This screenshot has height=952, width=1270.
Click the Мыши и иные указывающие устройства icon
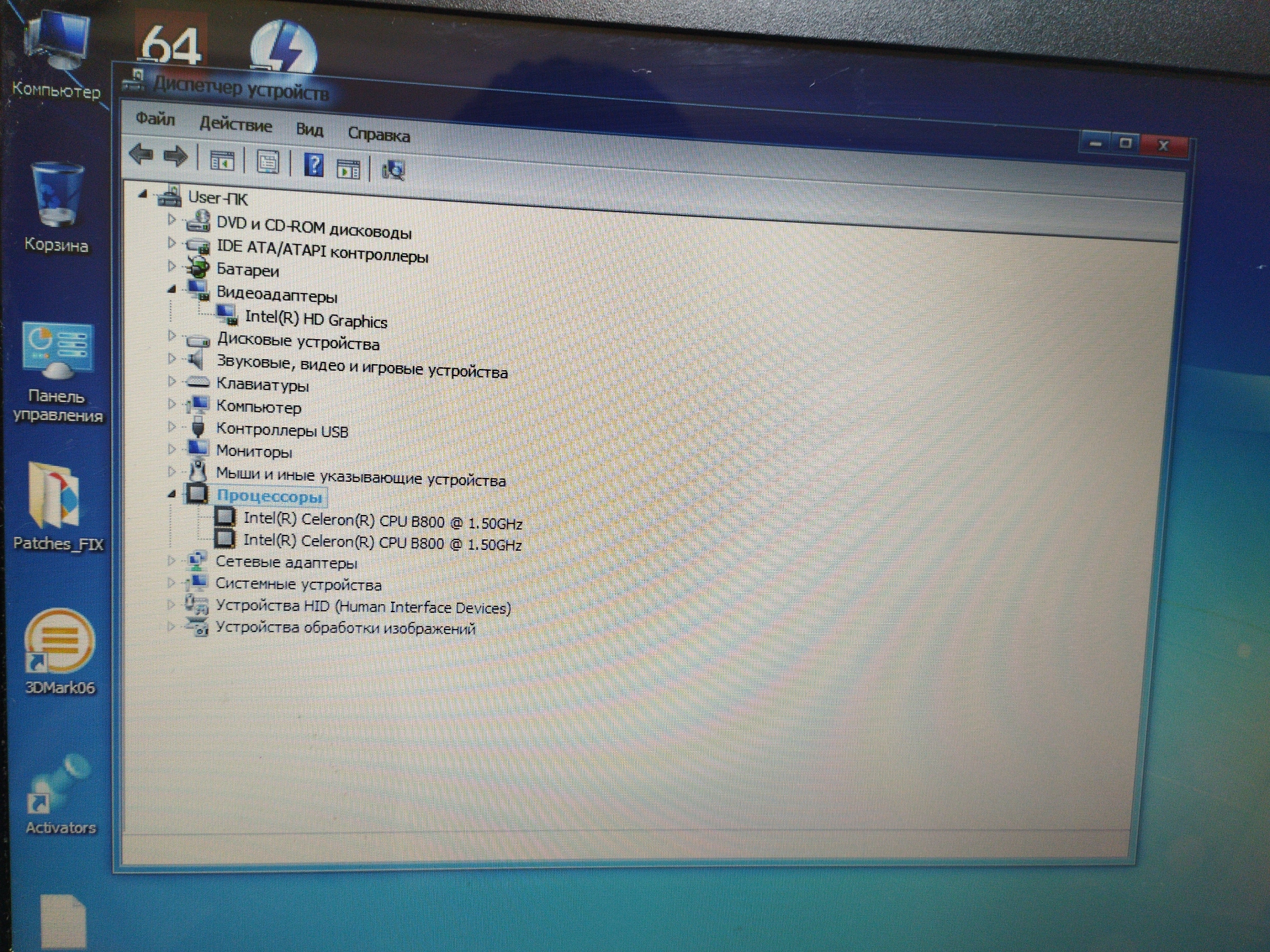click(x=197, y=471)
